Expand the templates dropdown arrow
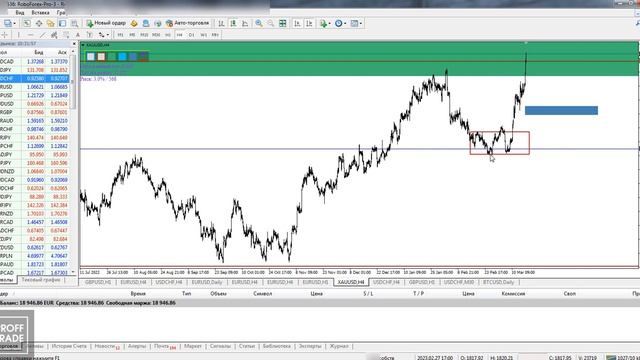Image resolution: width=640 pixels, height=360 pixels. (x=361, y=24)
